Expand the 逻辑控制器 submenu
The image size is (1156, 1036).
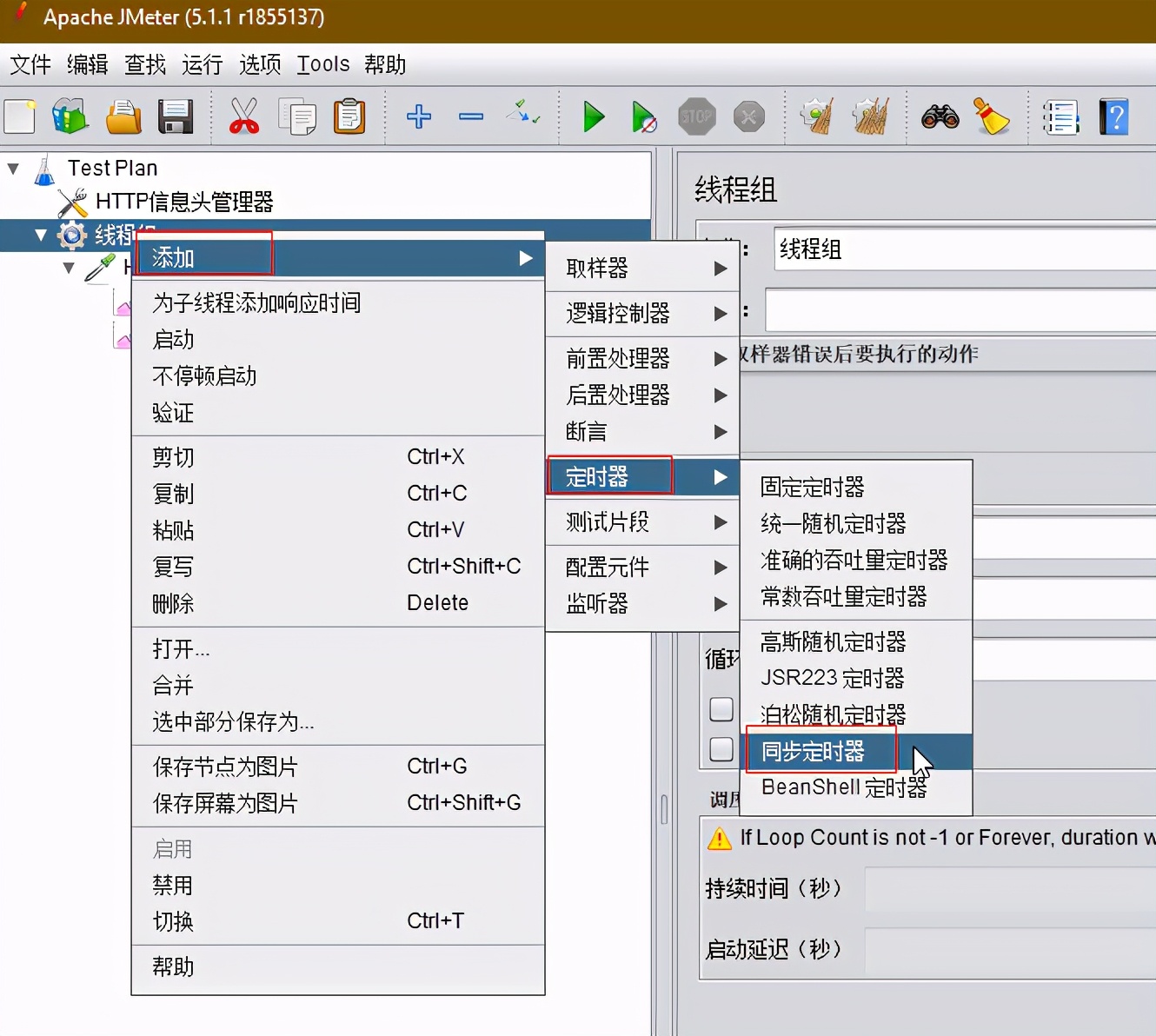(642, 313)
